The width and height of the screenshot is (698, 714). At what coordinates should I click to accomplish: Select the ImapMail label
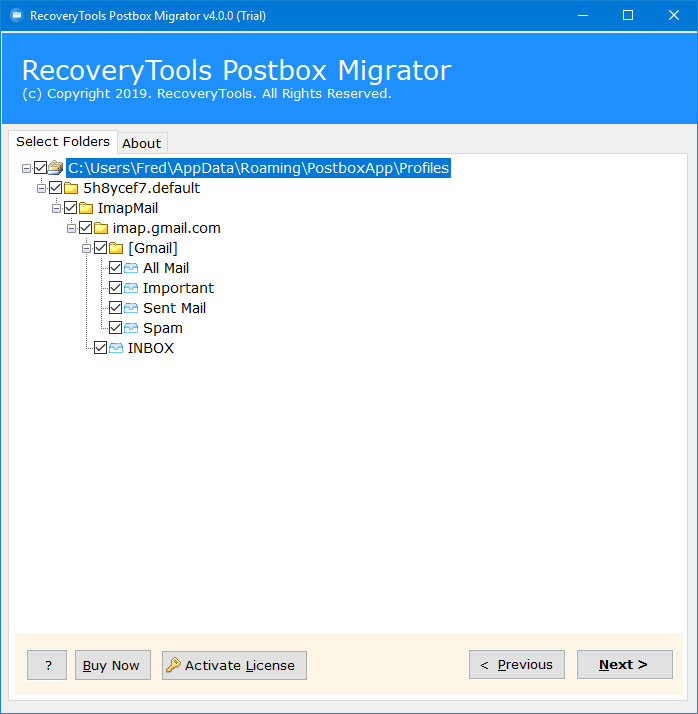click(x=128, y=208)
